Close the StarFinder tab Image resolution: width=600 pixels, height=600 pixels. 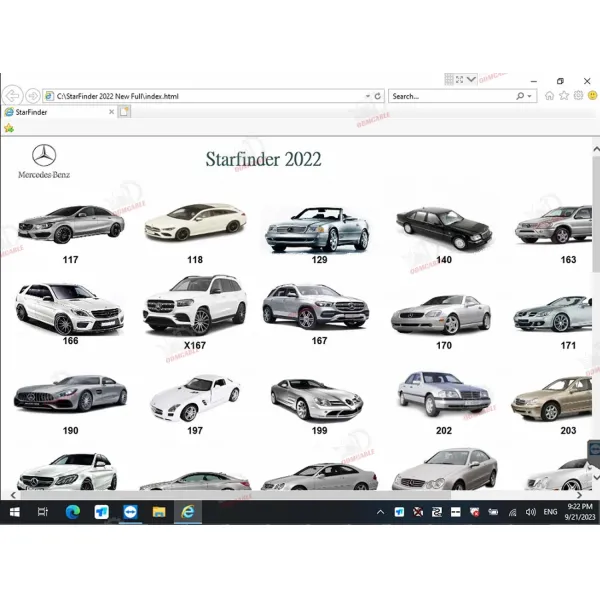click(x=111, y=112)
